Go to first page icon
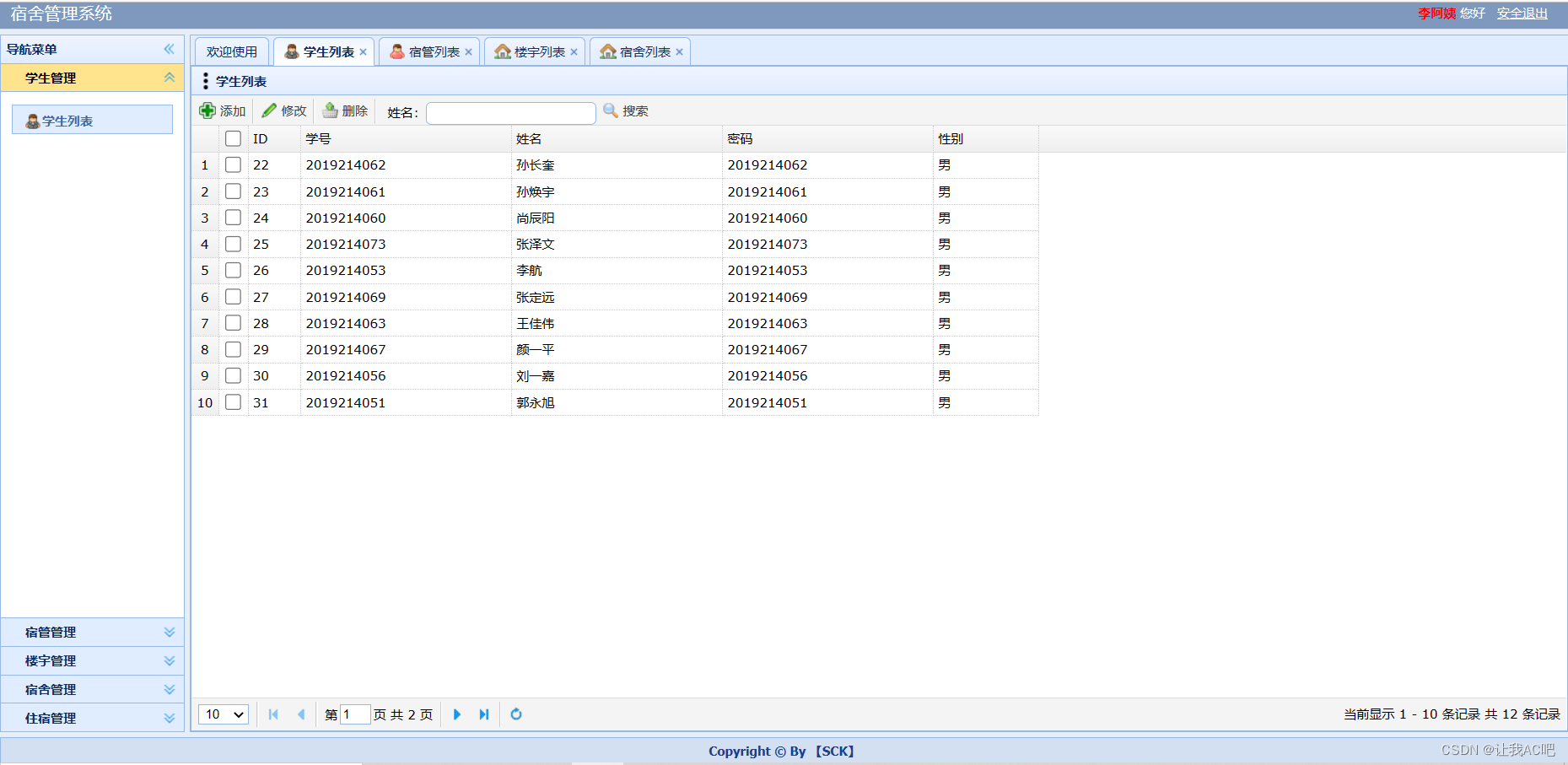Screen dimensions: 1568x765 coord(273,714)
